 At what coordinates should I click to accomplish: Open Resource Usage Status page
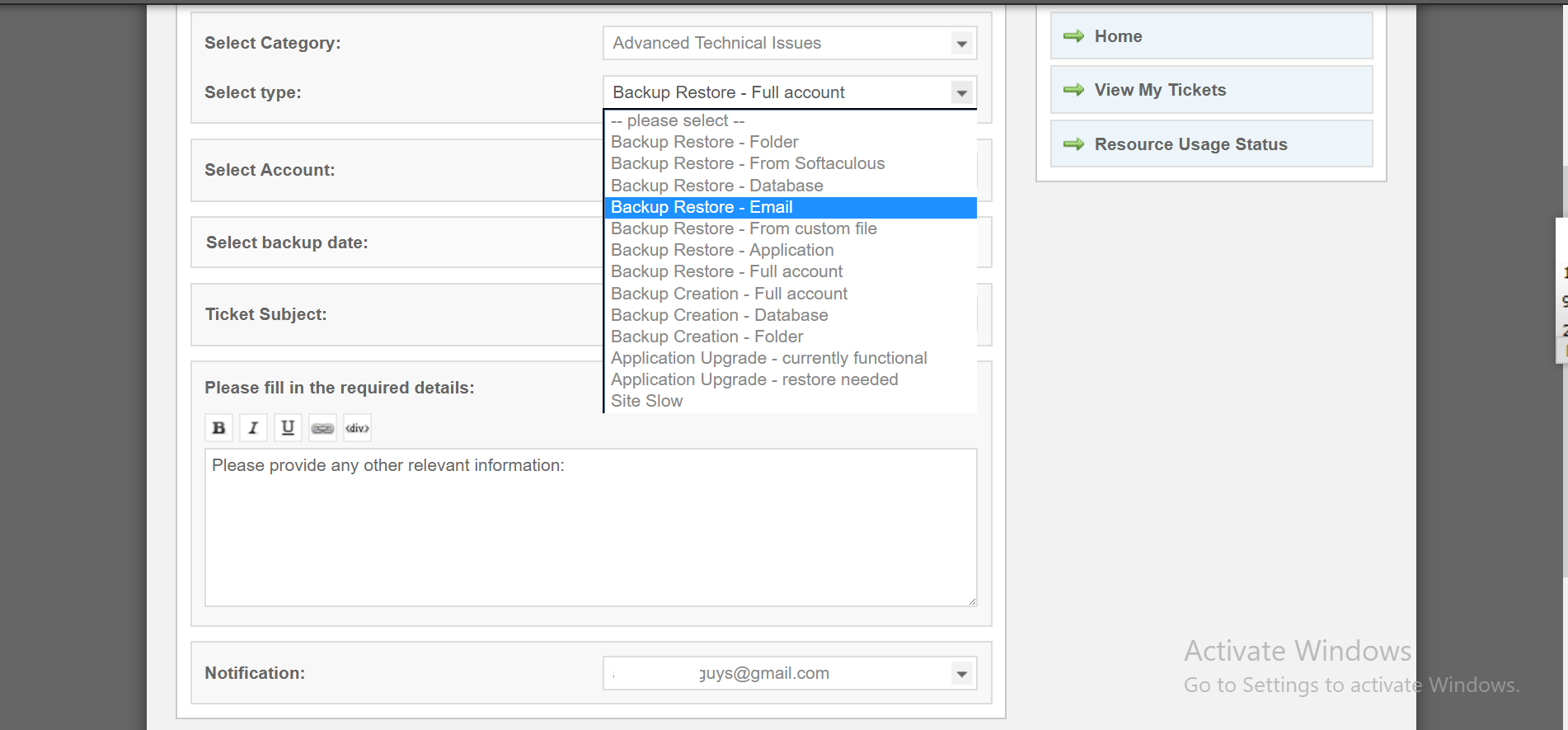(1190, 144)
